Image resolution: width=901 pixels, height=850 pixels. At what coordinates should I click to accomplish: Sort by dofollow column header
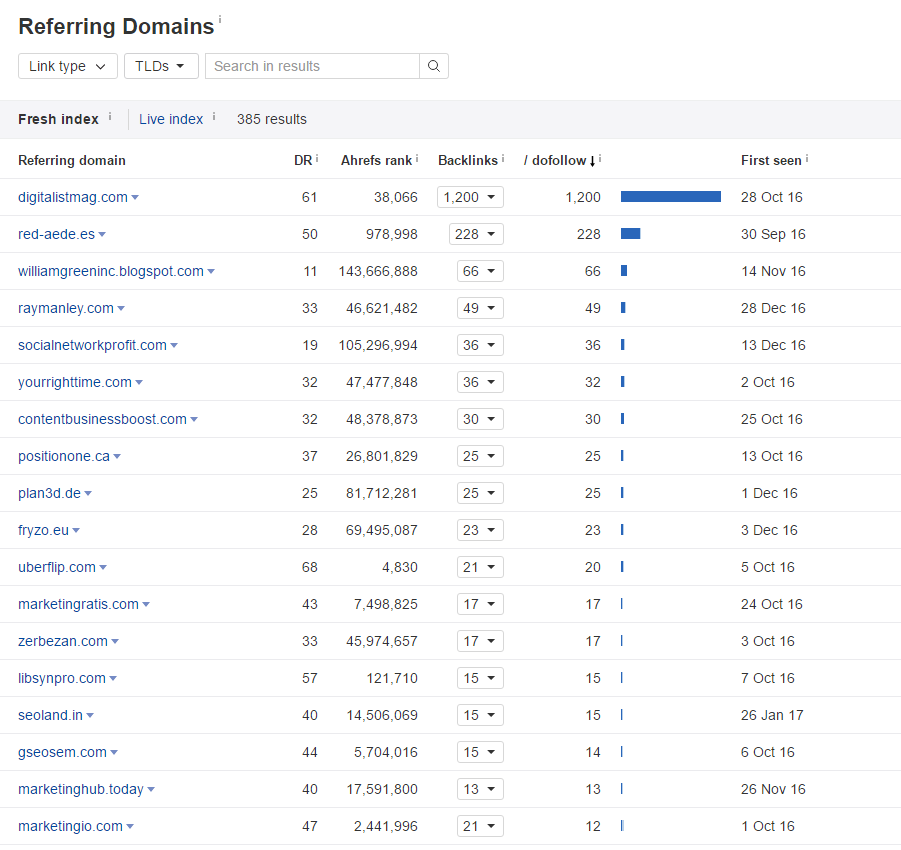559,160
